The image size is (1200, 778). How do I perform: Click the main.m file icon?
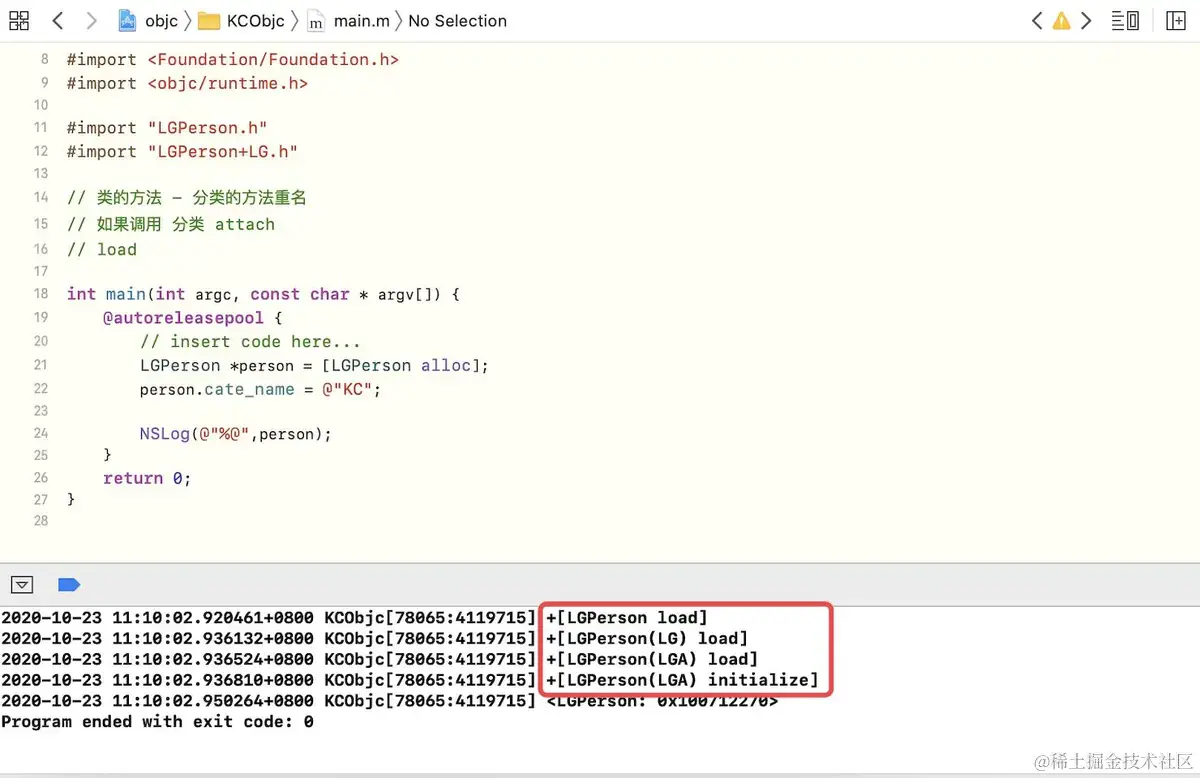coord(315,21)
